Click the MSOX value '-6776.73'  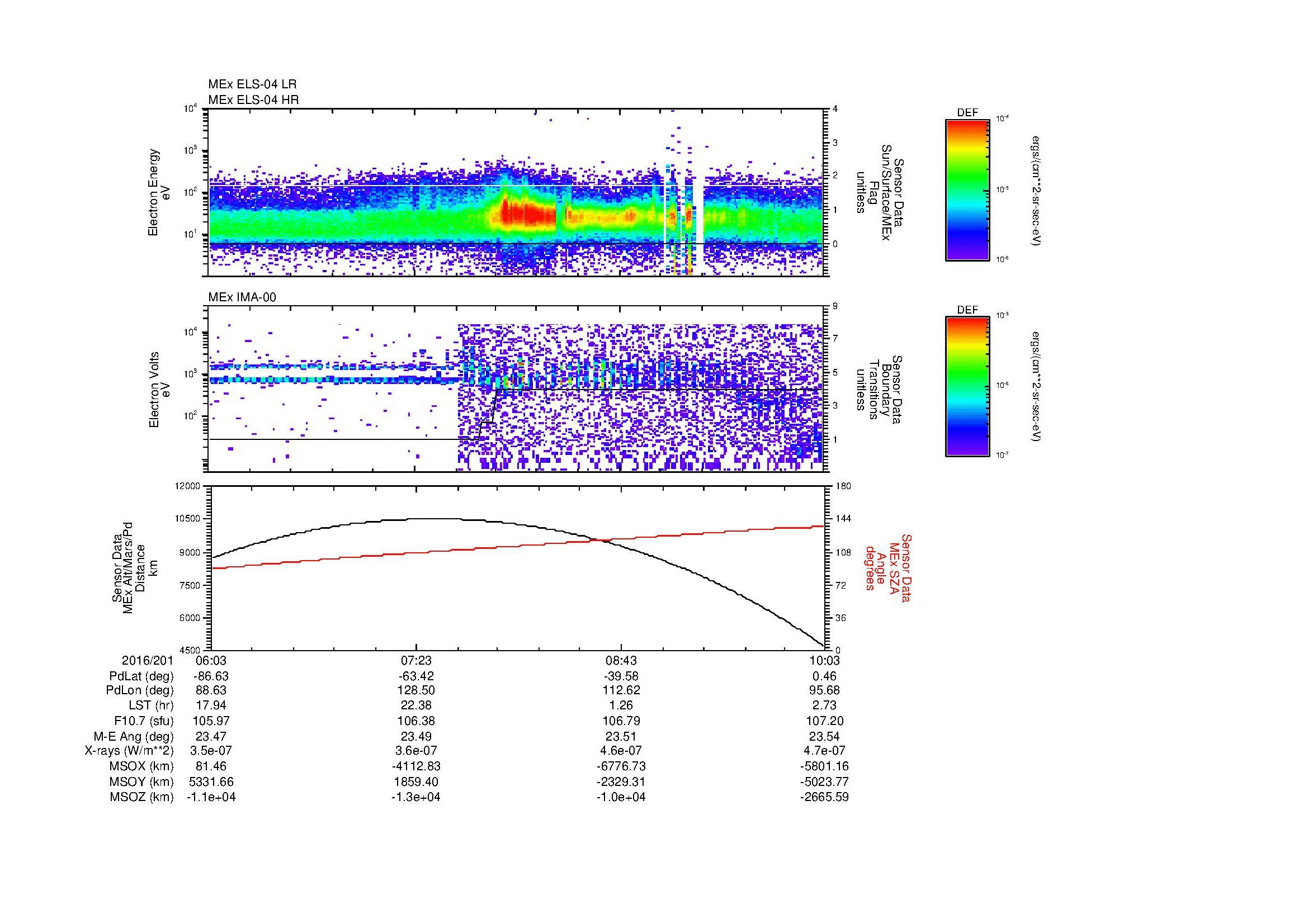[620, 766]
